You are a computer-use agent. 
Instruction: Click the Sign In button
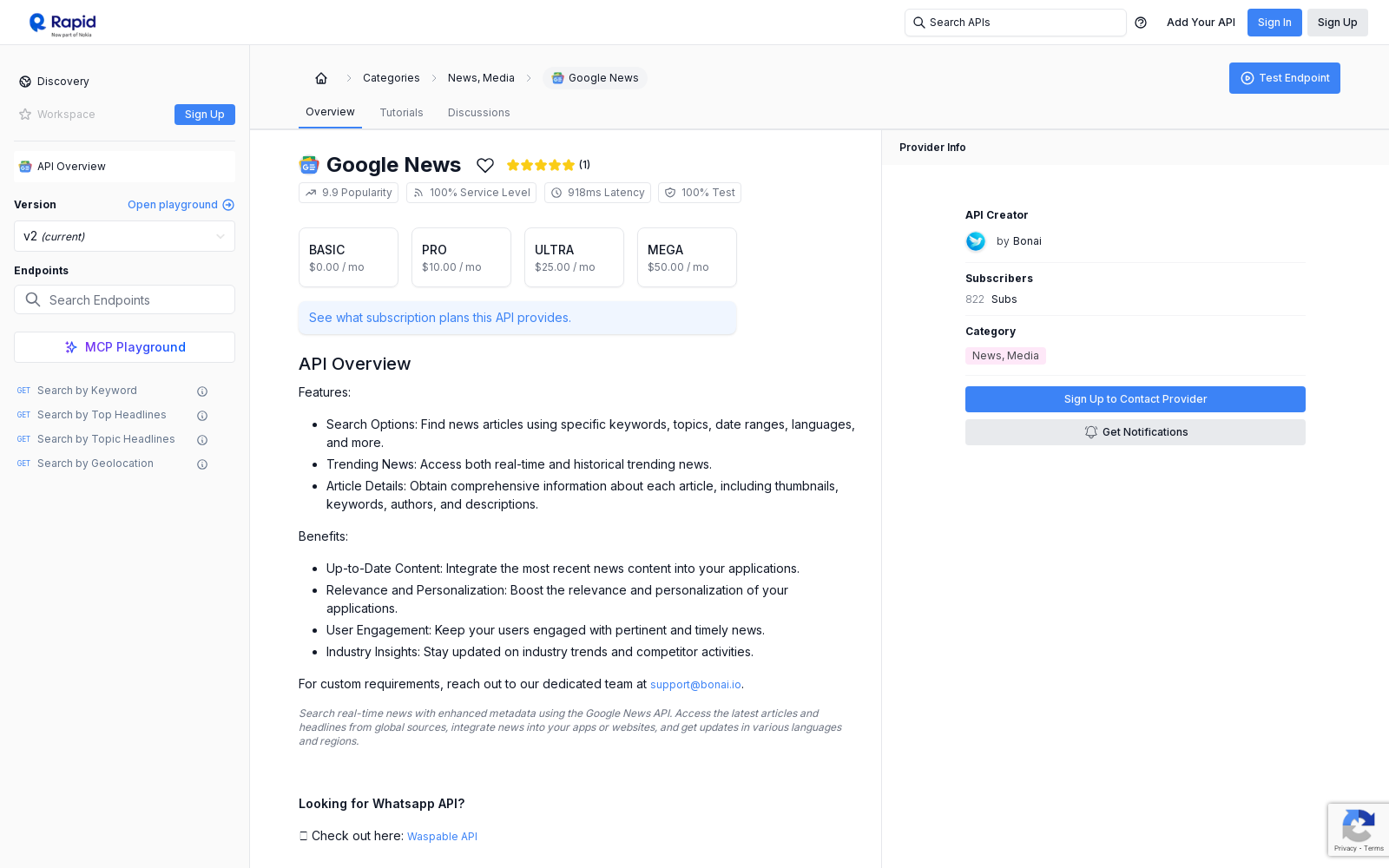pos(1274,23)
